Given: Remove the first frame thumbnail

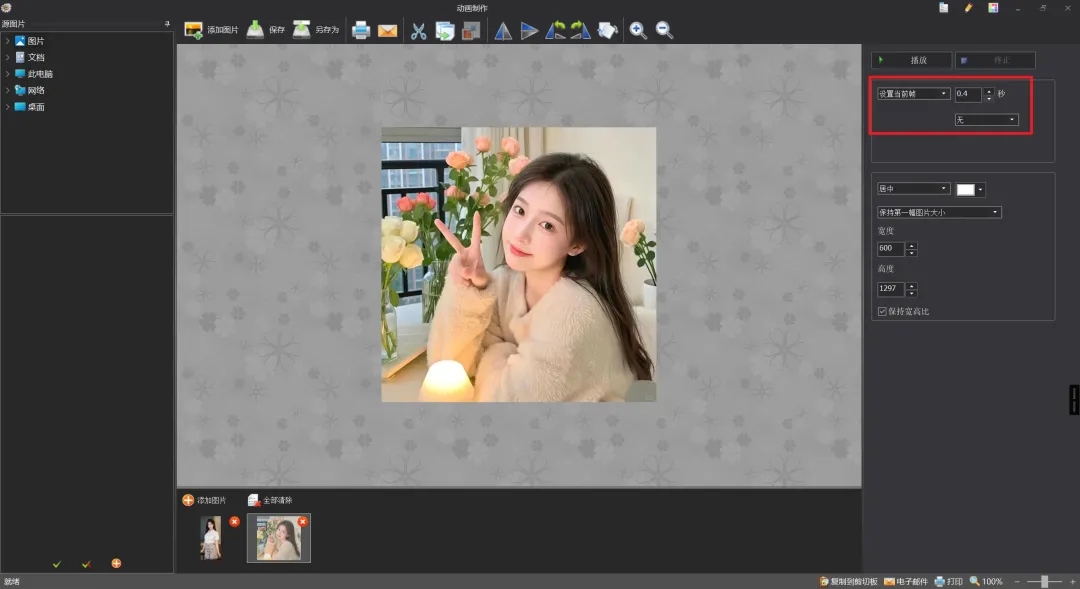Looking at the screenshot, I should coord(234,521).
